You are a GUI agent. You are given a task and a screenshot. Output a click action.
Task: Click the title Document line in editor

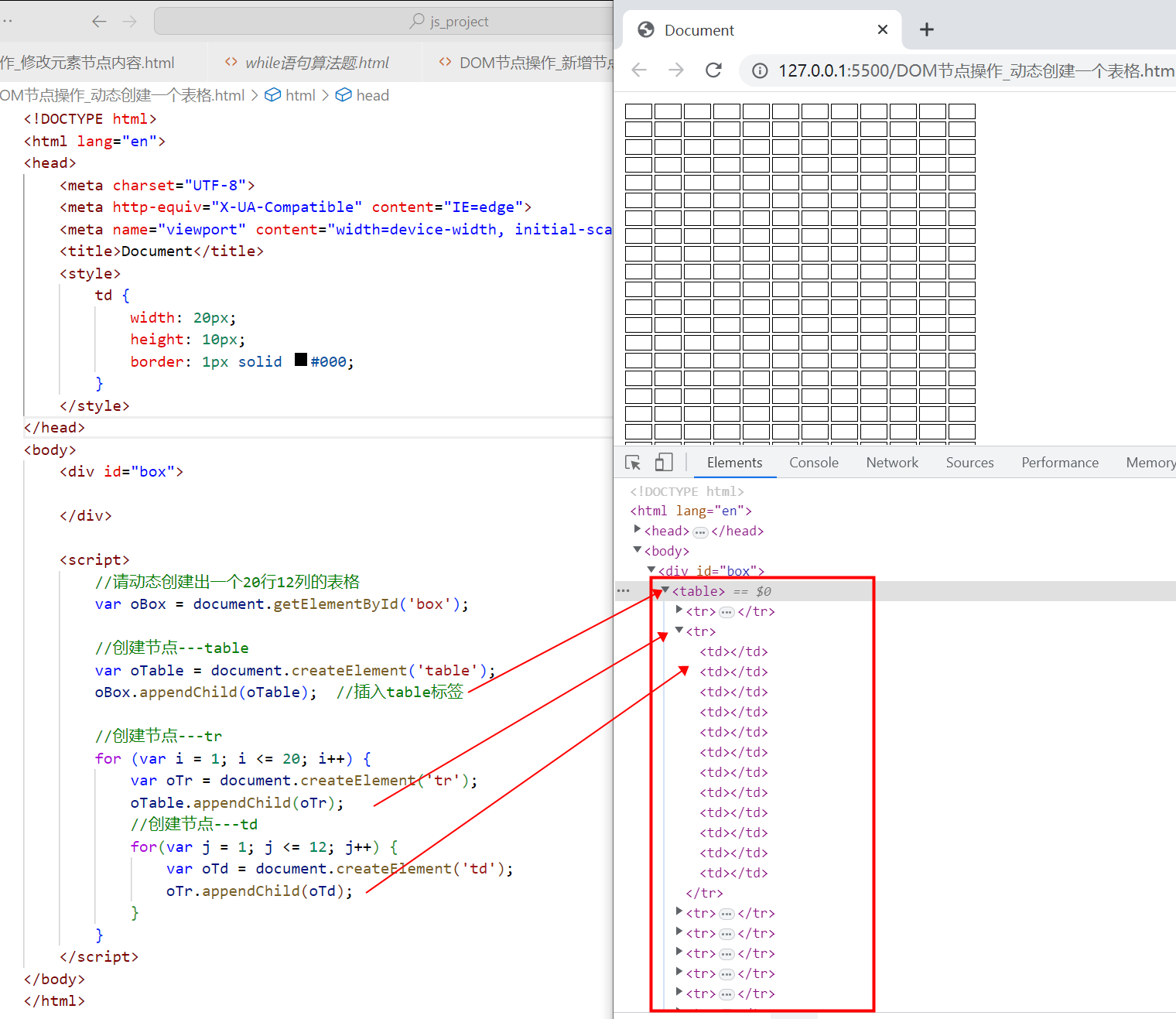[162, 251]
